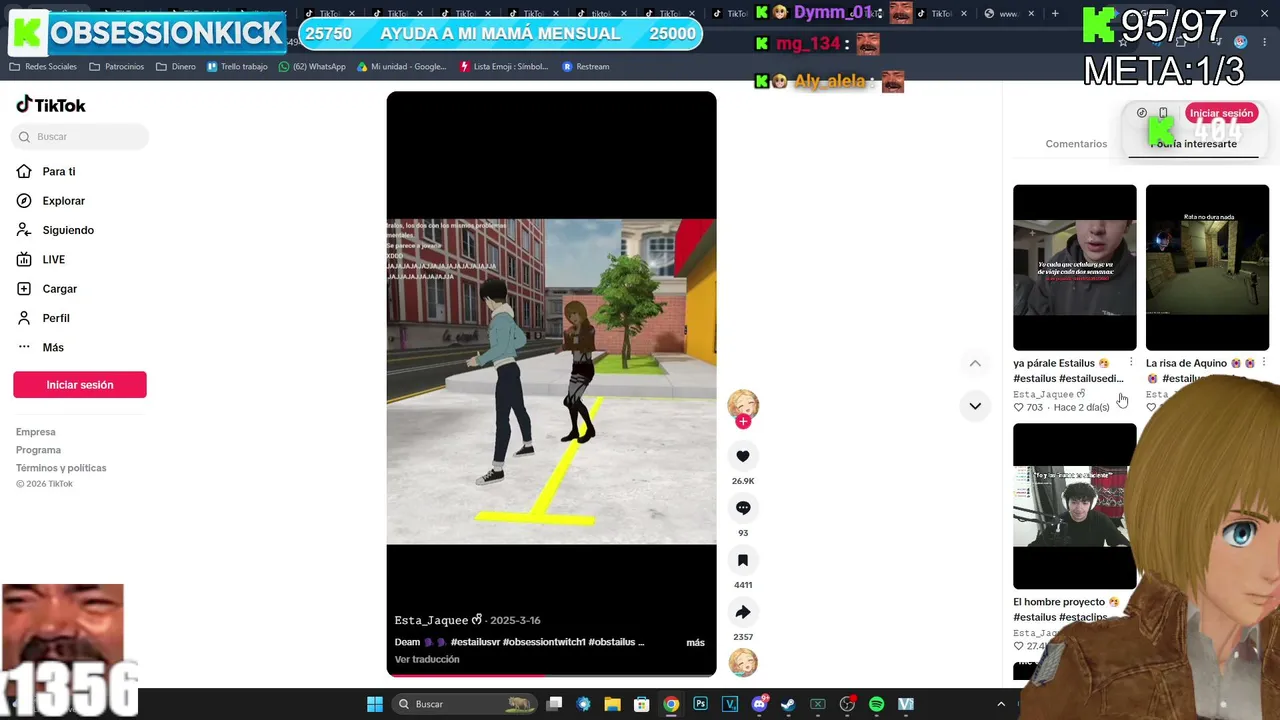Open a new browser tab with plus
The width and height of the screenshot is (1280, 720).
pyautogui.click(x=1054, y=13)
